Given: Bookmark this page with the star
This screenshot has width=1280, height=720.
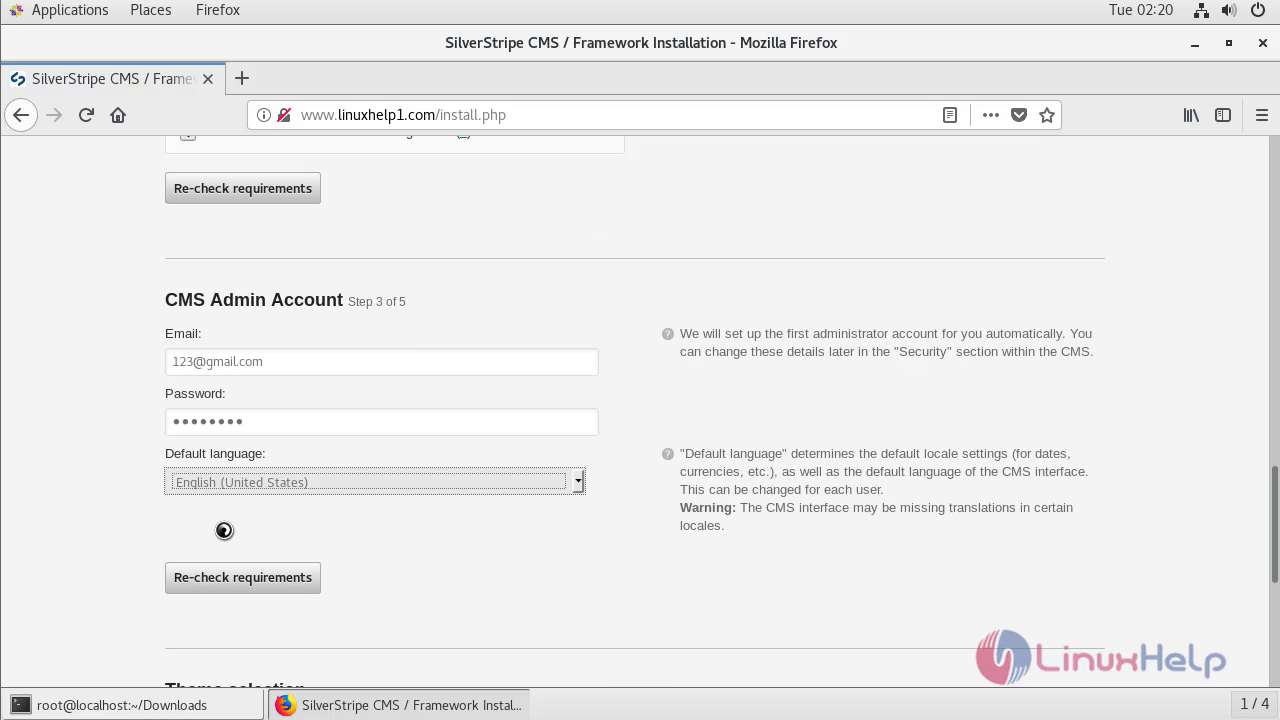Looking at the screenshot, I should (x=1047, y=115).
